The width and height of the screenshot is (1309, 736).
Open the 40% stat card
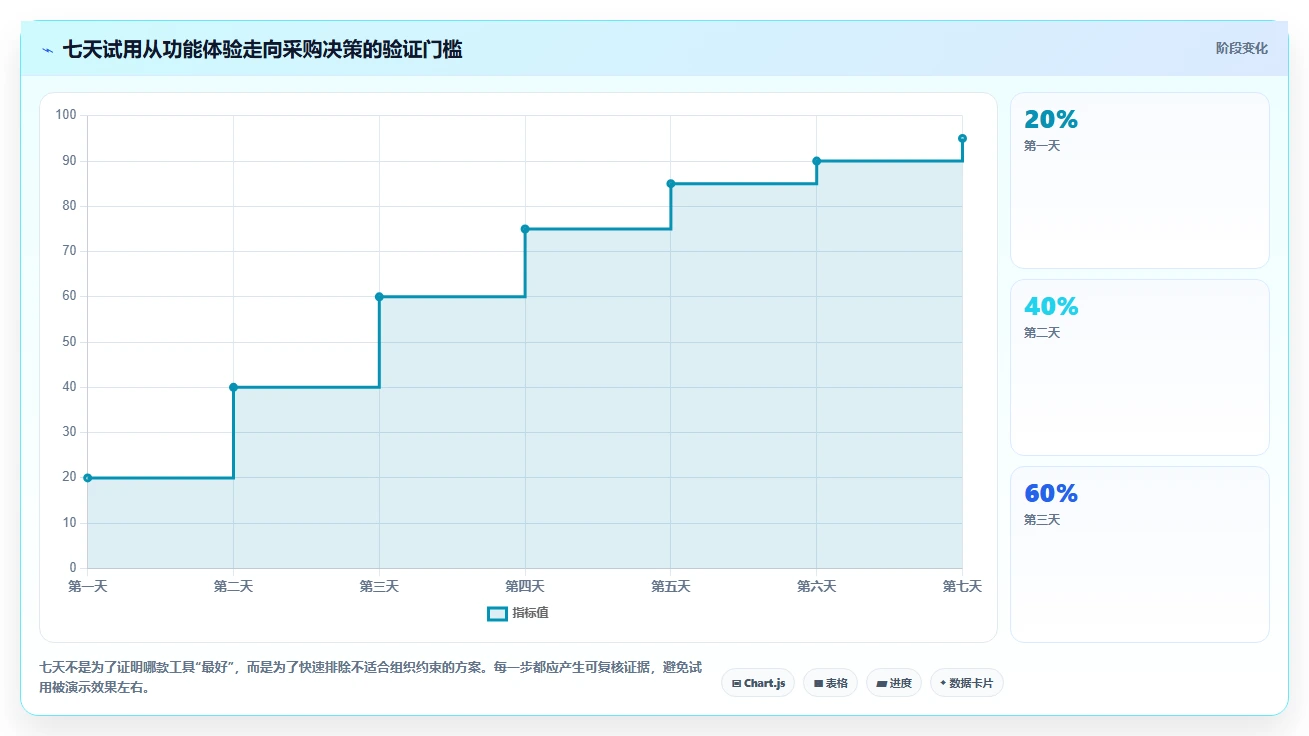1140,368
